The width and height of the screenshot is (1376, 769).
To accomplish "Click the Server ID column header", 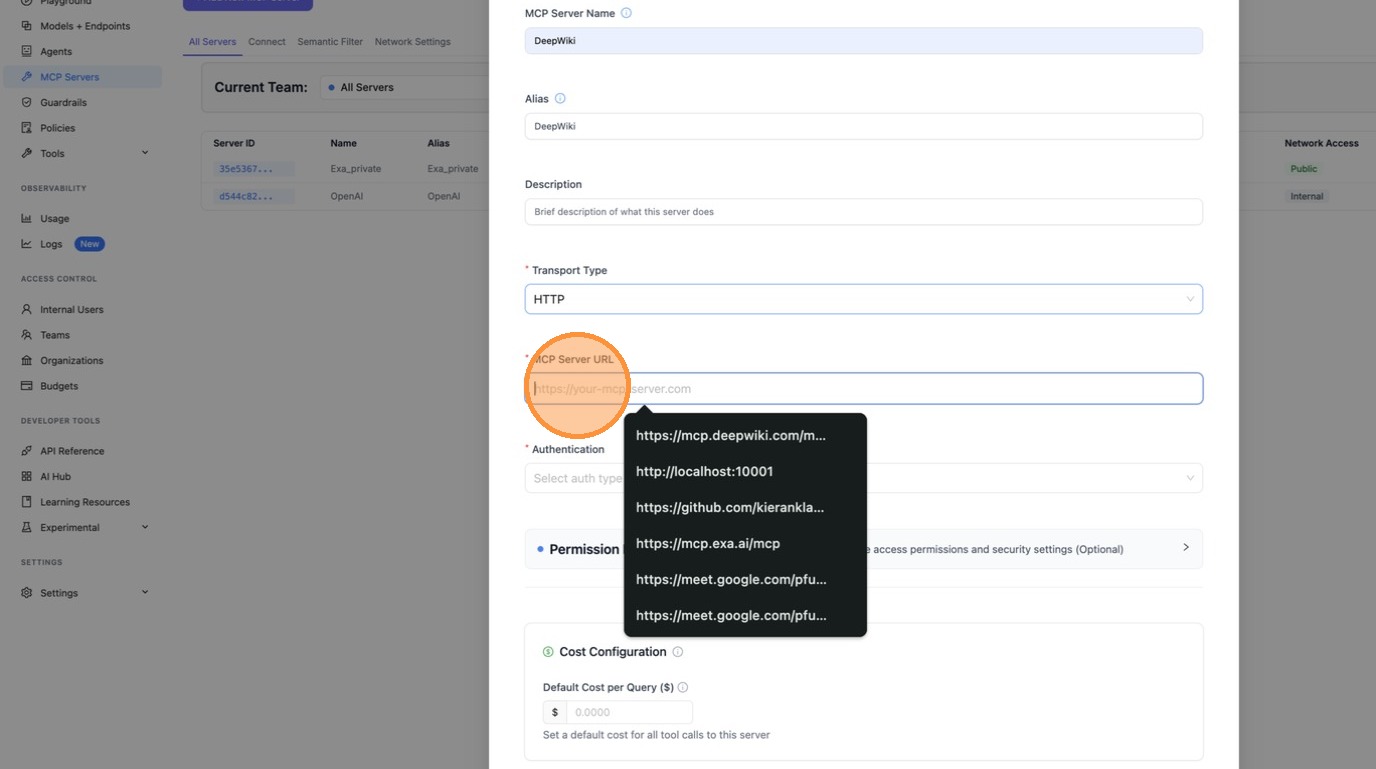I will (234, 143).
